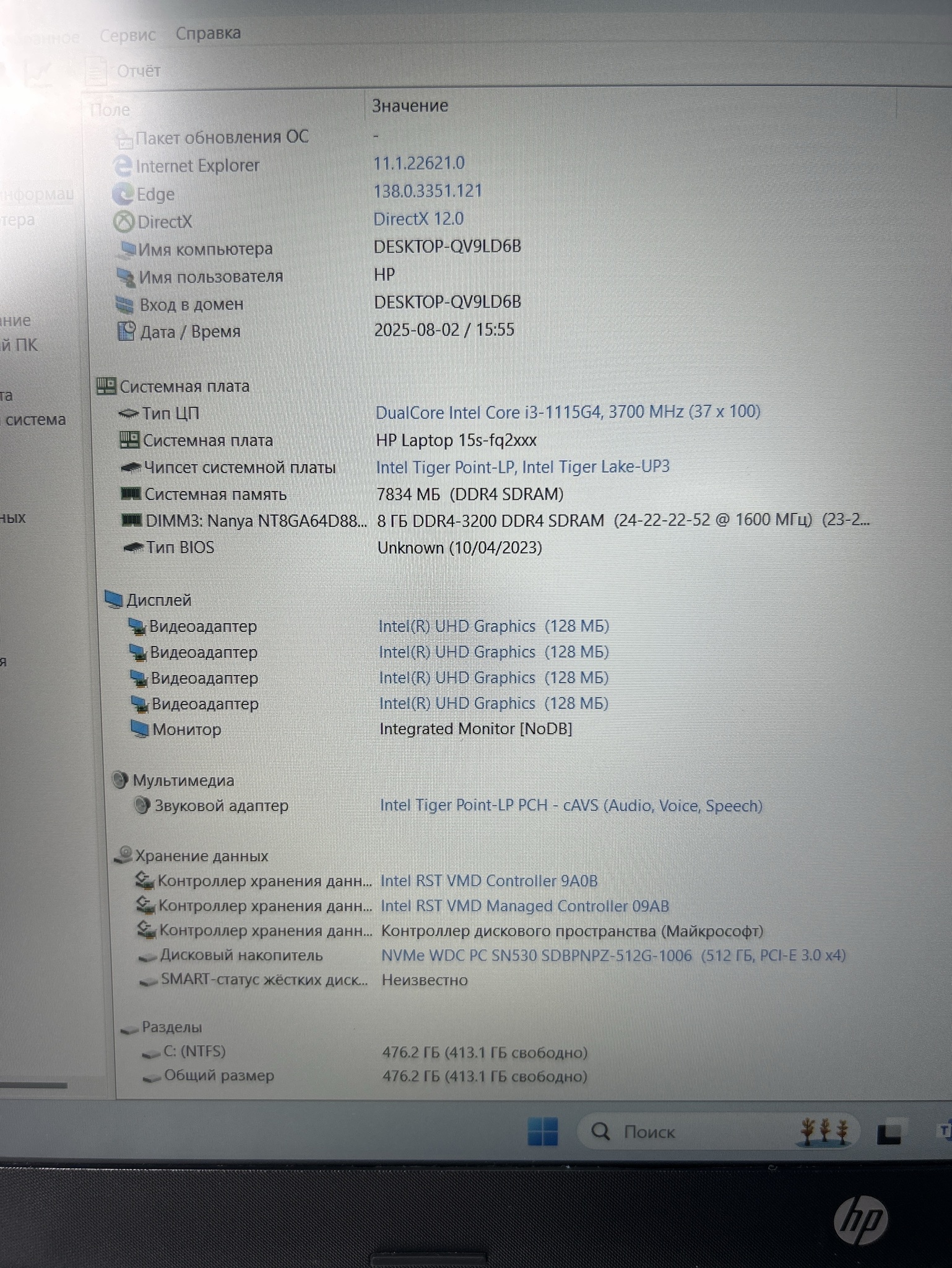The width and height of the screenshot is (952, 1268).
Task: Click the Edge browser icon
Action: (x=123, y=194)
